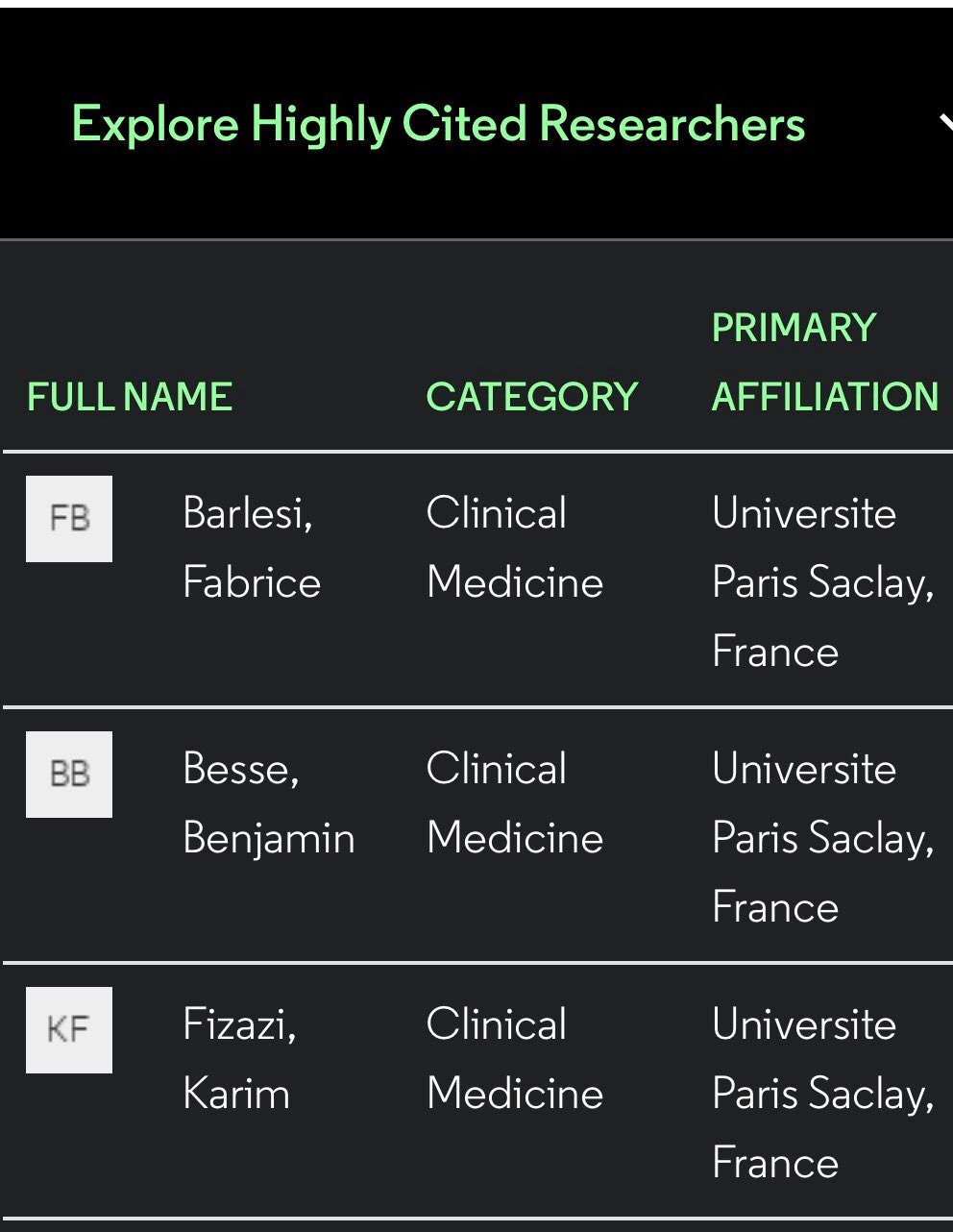Select Clinical Medicine in Barlesi's row

point(515,548)
